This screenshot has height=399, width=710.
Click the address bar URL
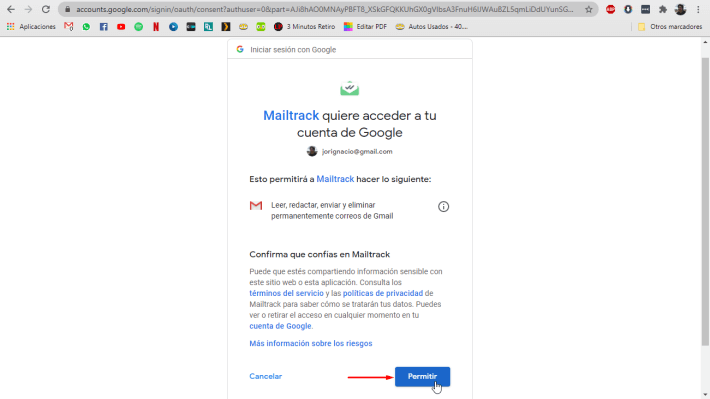pos(324,9)
